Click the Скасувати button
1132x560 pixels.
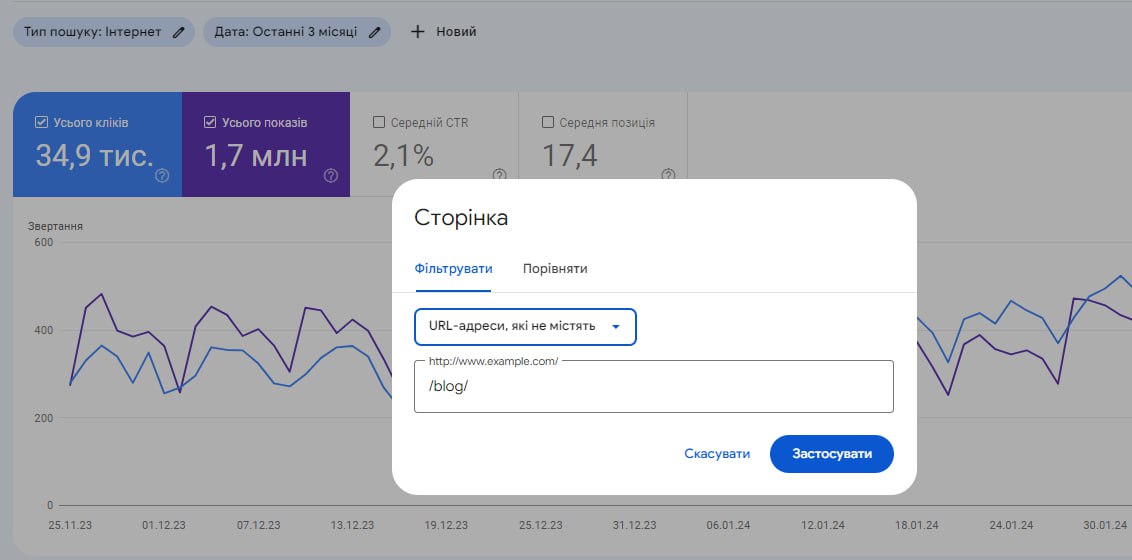717,454
